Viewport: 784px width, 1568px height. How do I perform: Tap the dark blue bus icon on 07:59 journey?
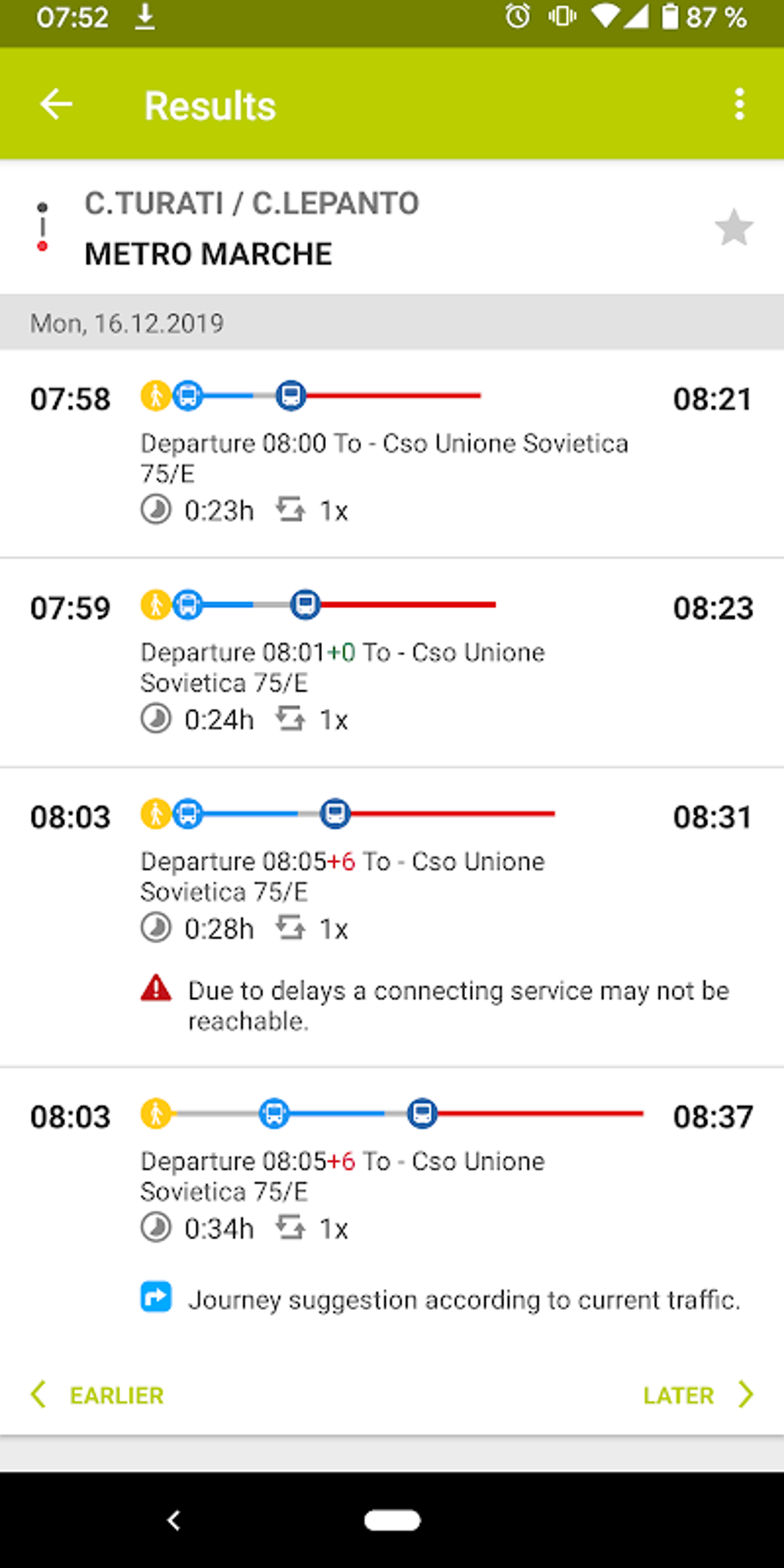305,605
